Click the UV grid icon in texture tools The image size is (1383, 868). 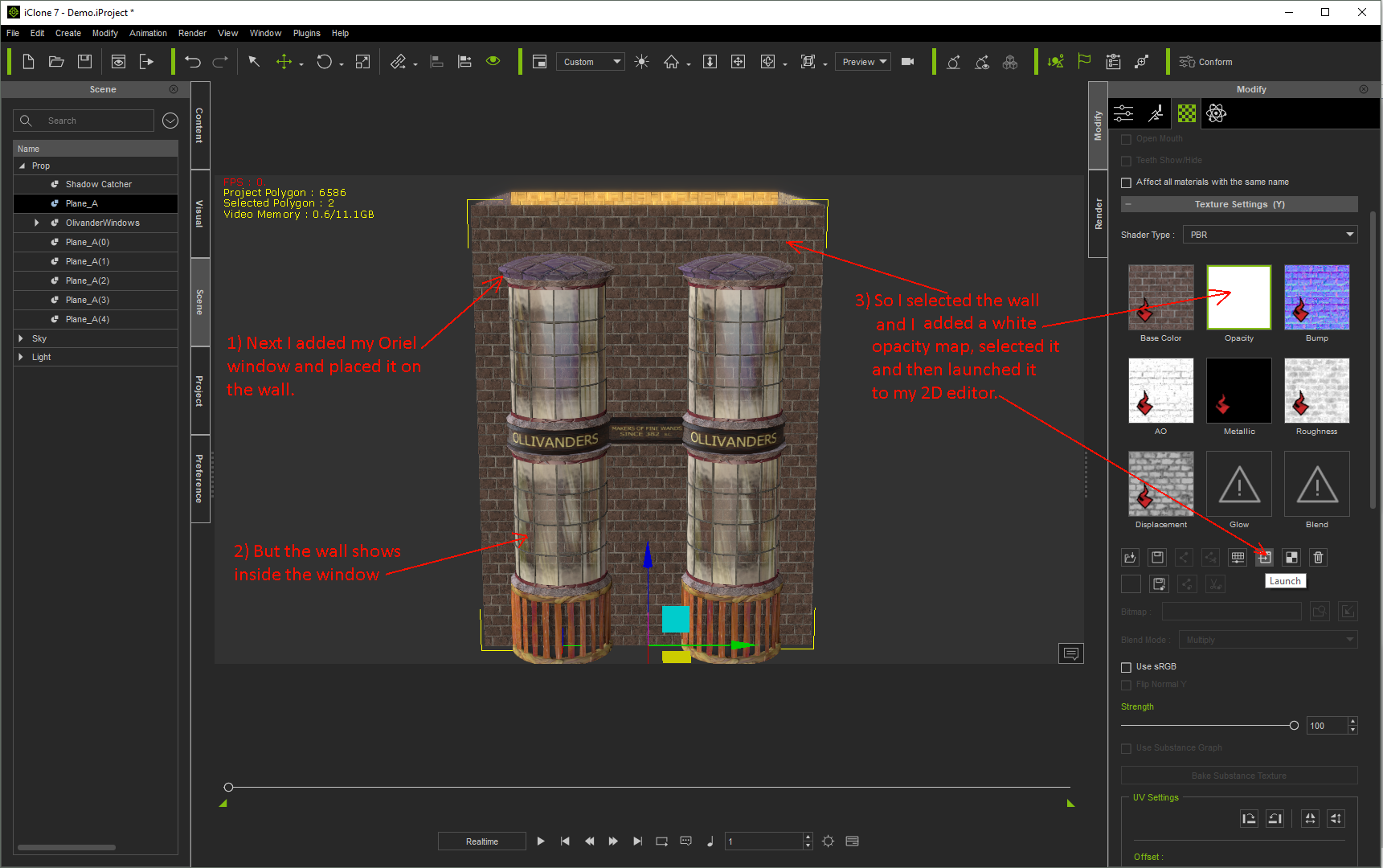click(x=1238, y=557)
